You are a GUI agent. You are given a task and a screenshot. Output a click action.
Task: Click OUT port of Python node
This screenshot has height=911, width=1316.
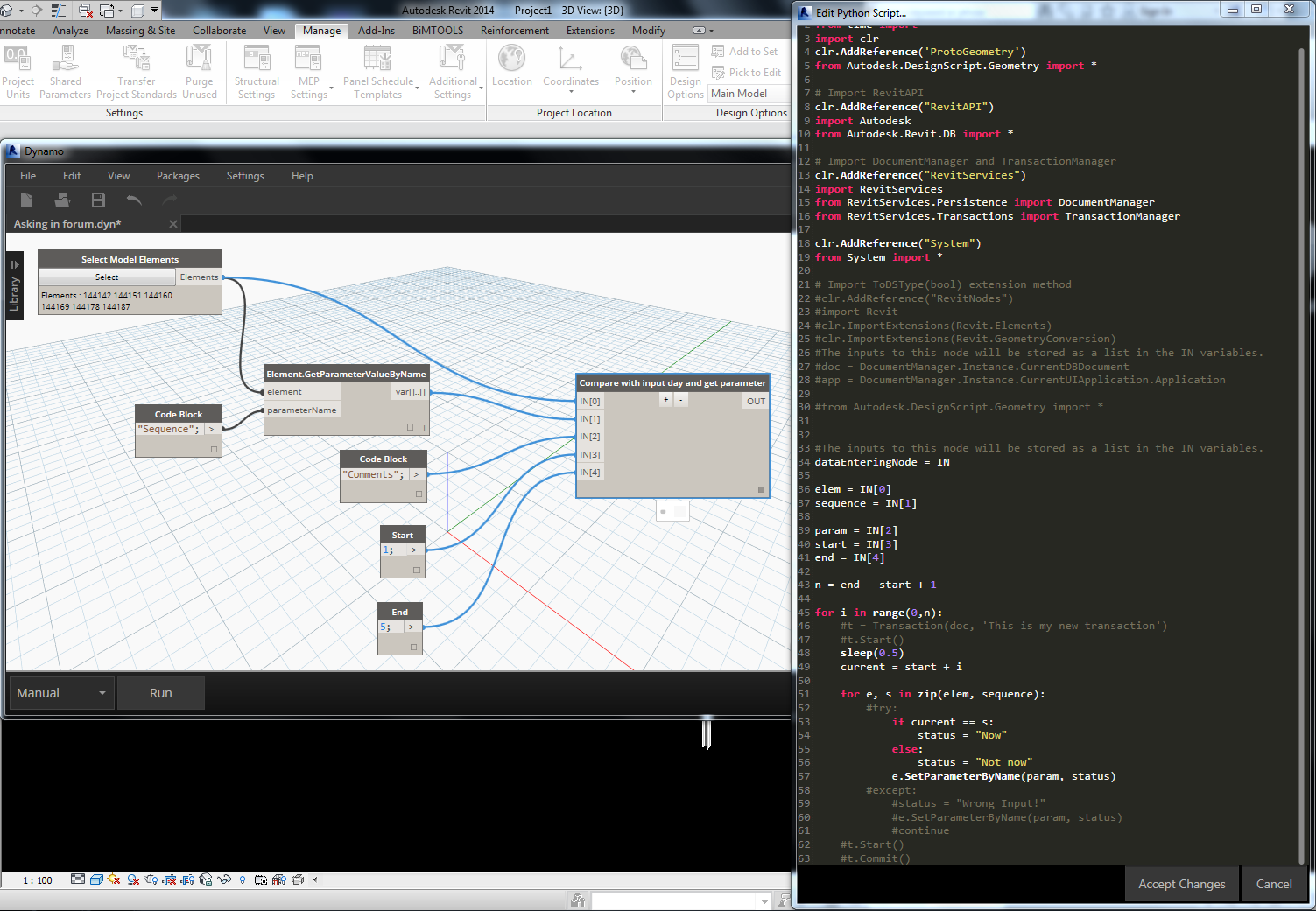(x=756, y=401)
